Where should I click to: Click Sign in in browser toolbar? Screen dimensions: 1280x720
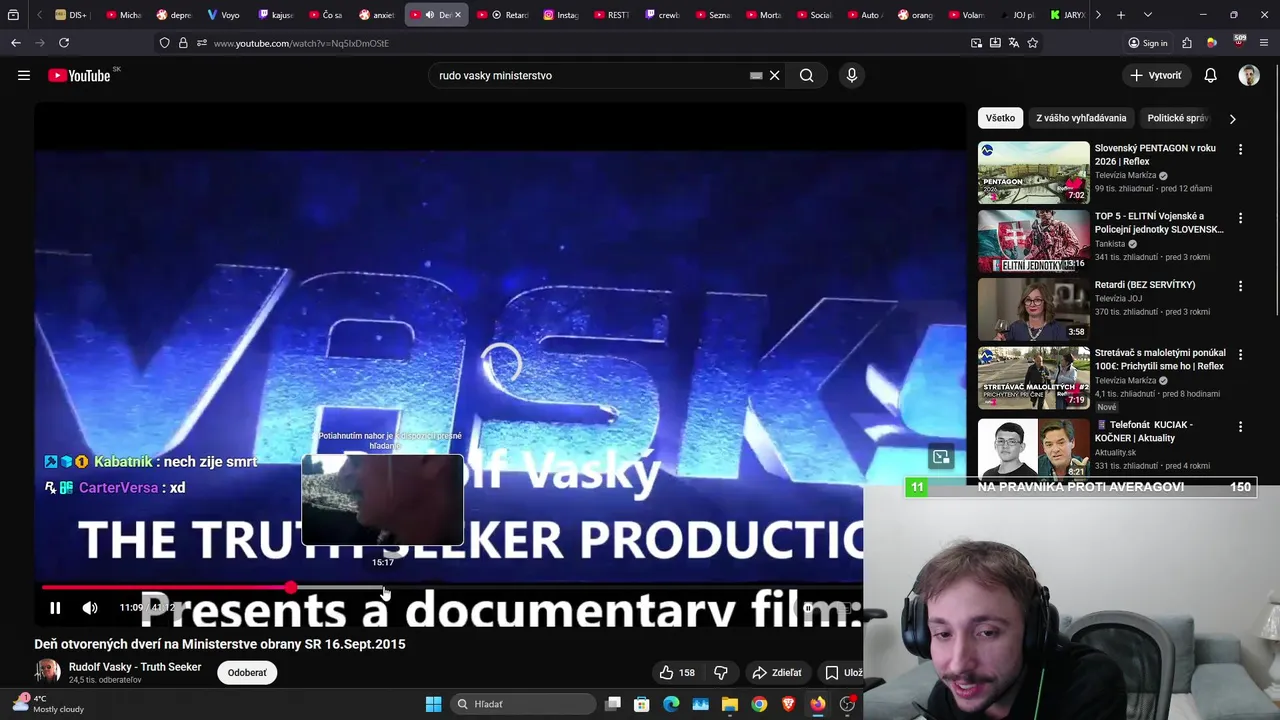point(1148,43)
